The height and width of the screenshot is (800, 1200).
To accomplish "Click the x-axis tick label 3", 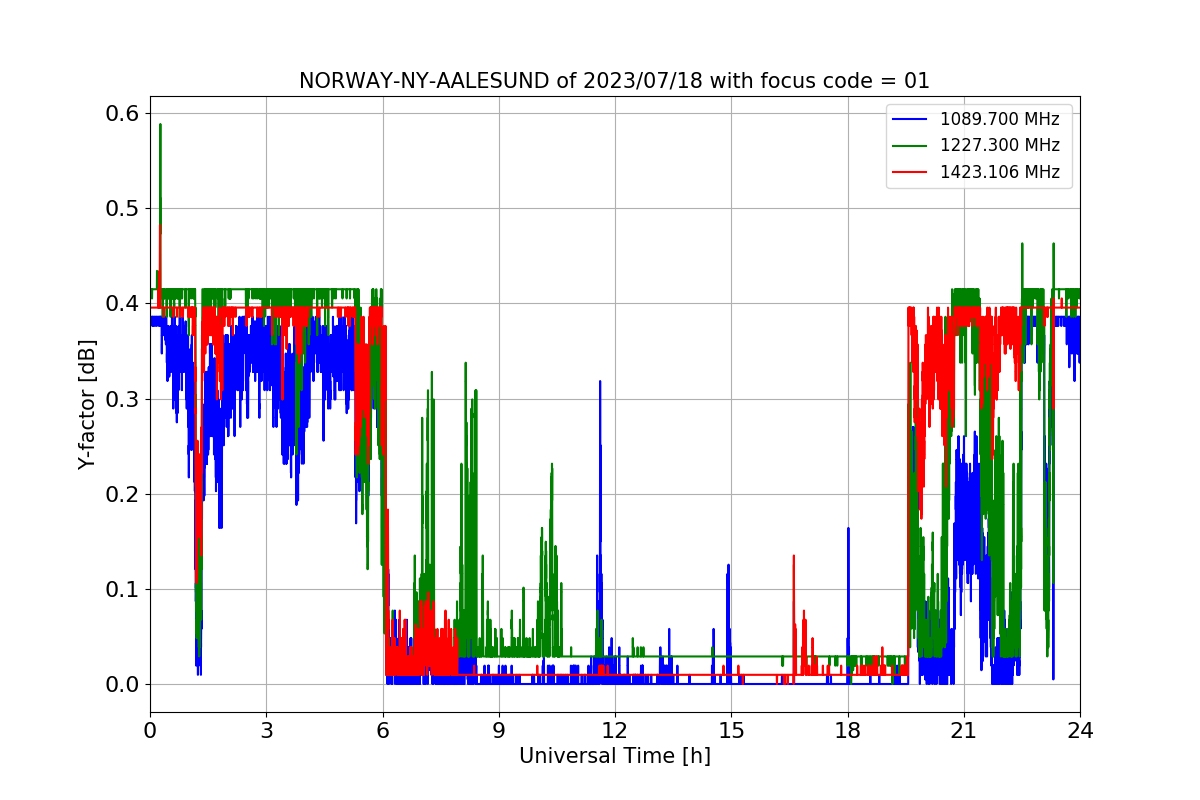I will click(x=266, y=729).
